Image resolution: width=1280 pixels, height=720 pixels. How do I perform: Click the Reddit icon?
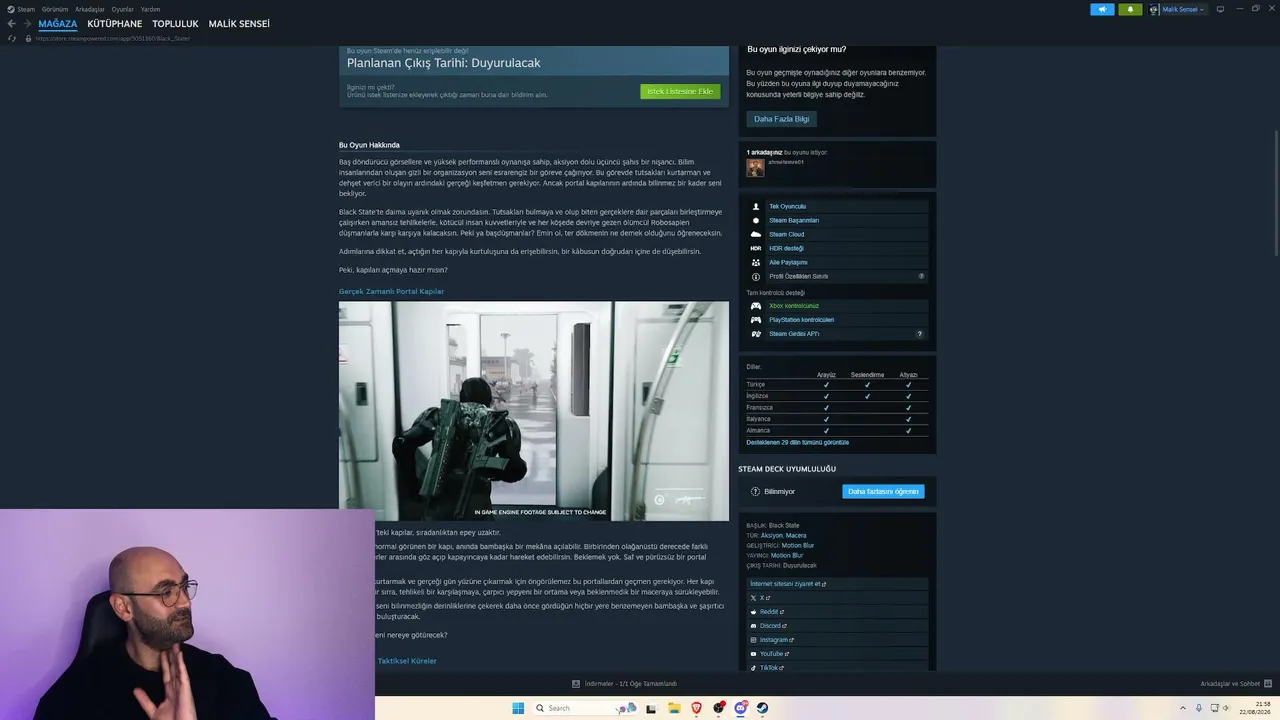click(753, 612)
